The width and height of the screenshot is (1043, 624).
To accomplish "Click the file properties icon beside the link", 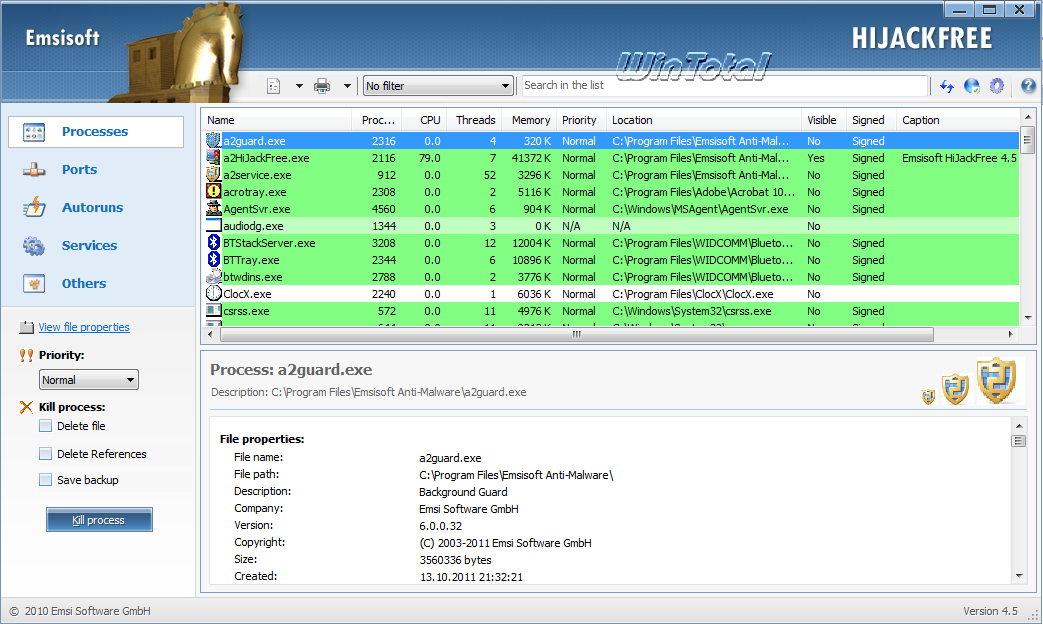I will click(x=27, y=327).
